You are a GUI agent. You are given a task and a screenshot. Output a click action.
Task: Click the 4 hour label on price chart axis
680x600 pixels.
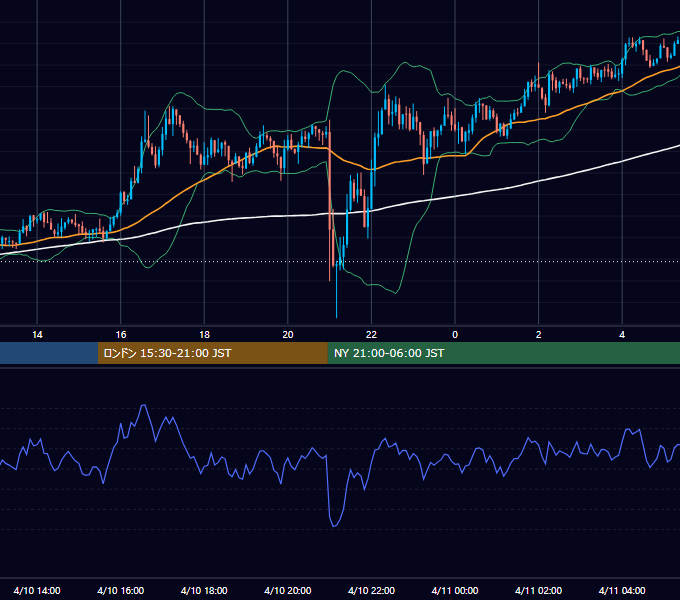click(x=622, y=335)
